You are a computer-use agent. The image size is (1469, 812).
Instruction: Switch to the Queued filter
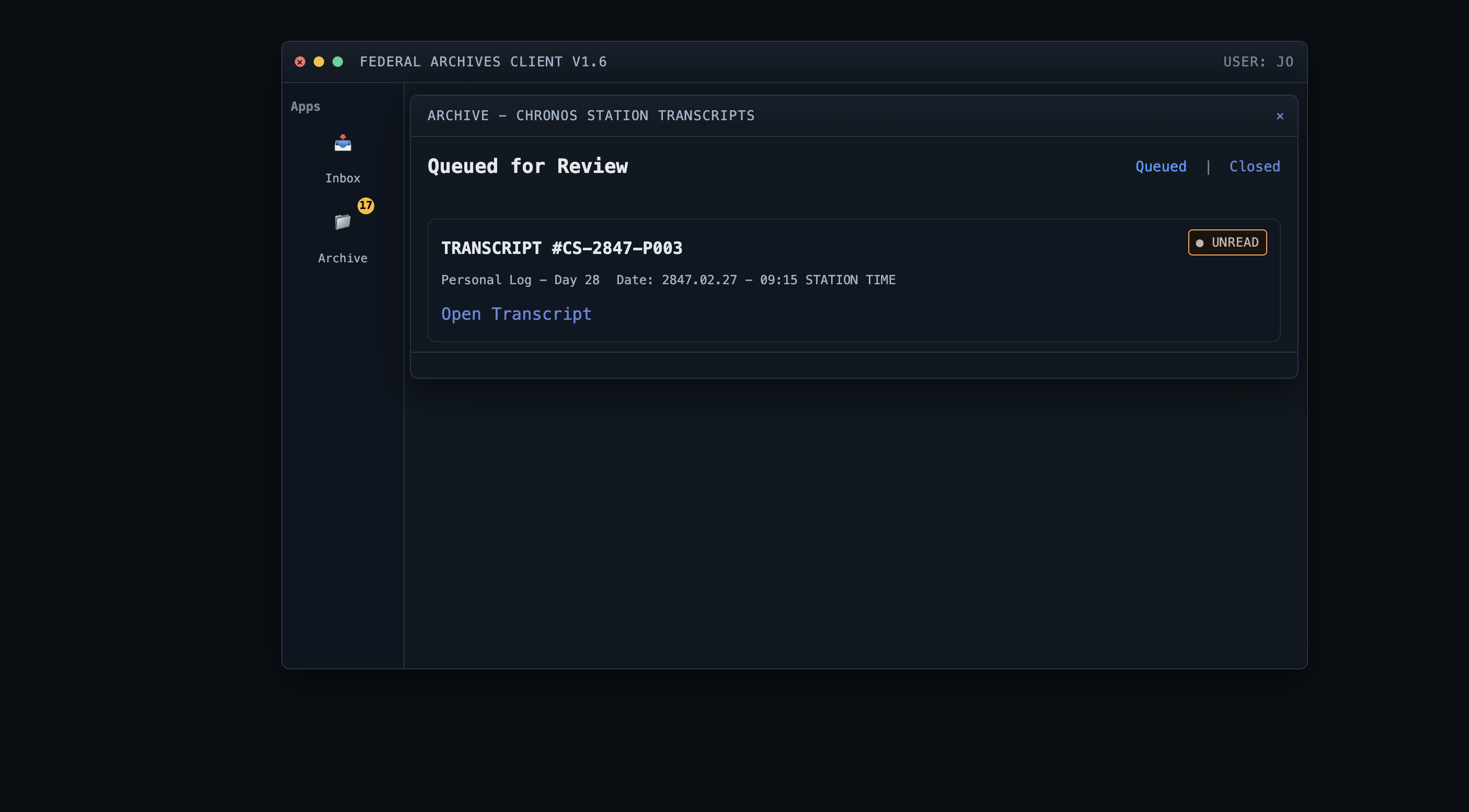(1161, 167)
